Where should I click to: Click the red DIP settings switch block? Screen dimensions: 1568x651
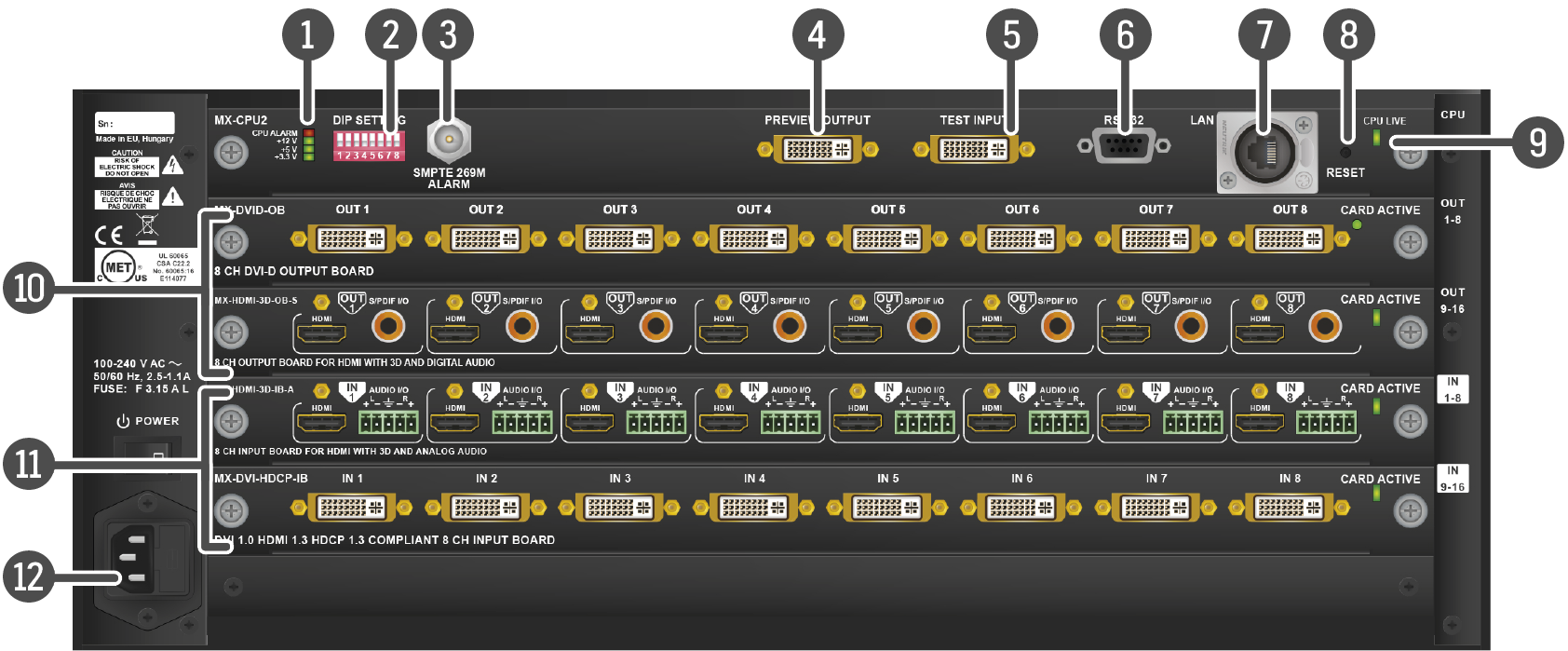coord(368,145)
